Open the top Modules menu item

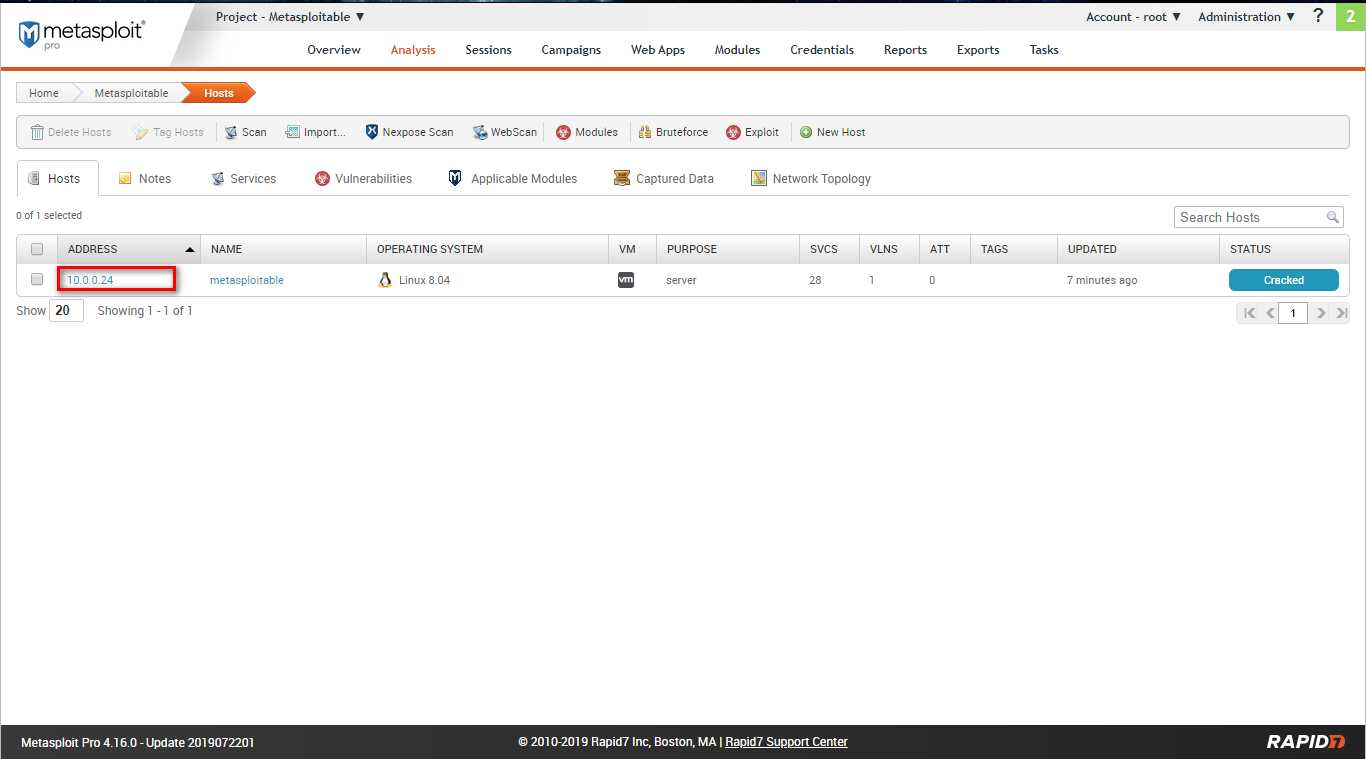click(737, 50)
